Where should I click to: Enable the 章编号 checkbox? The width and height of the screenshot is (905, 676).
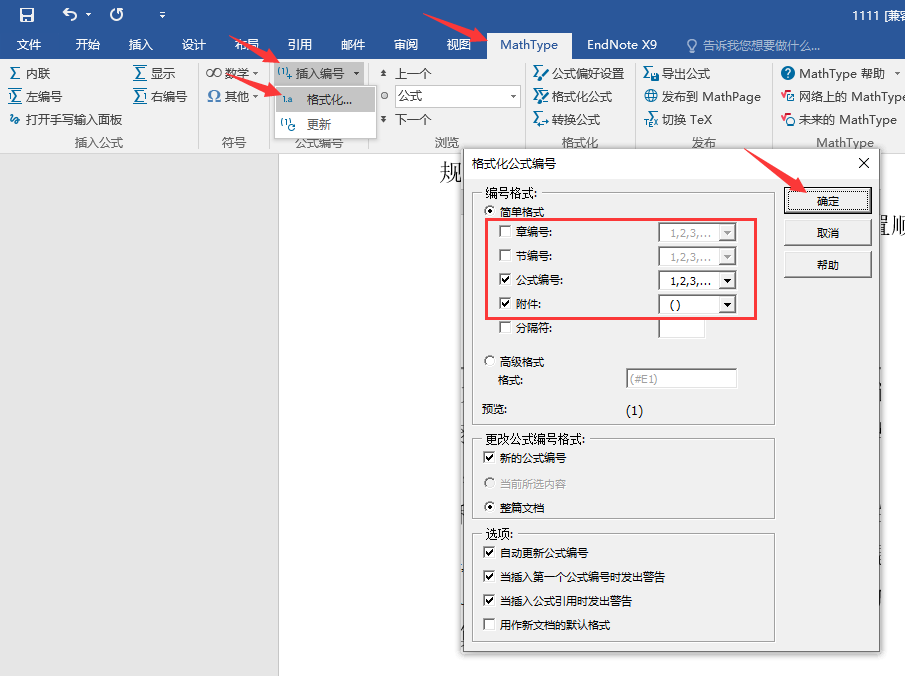point(505,231)
